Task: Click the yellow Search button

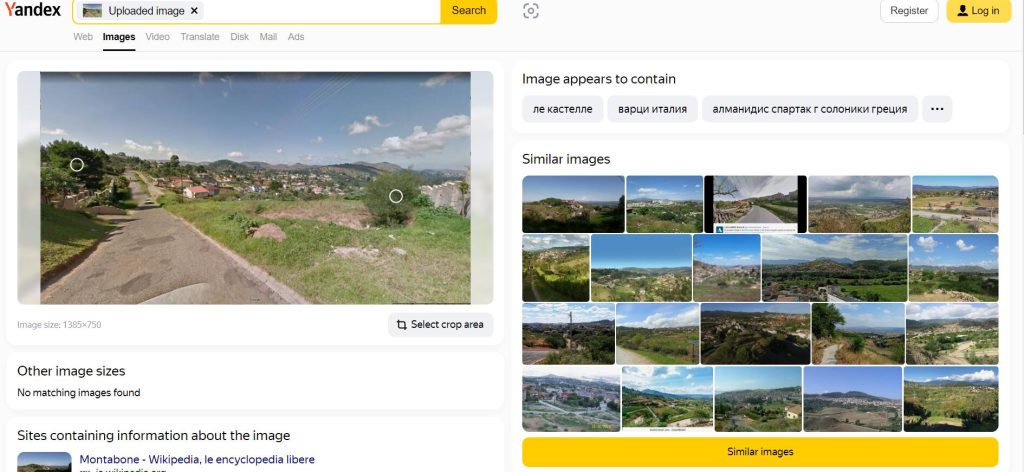Action: coord(468,10)
